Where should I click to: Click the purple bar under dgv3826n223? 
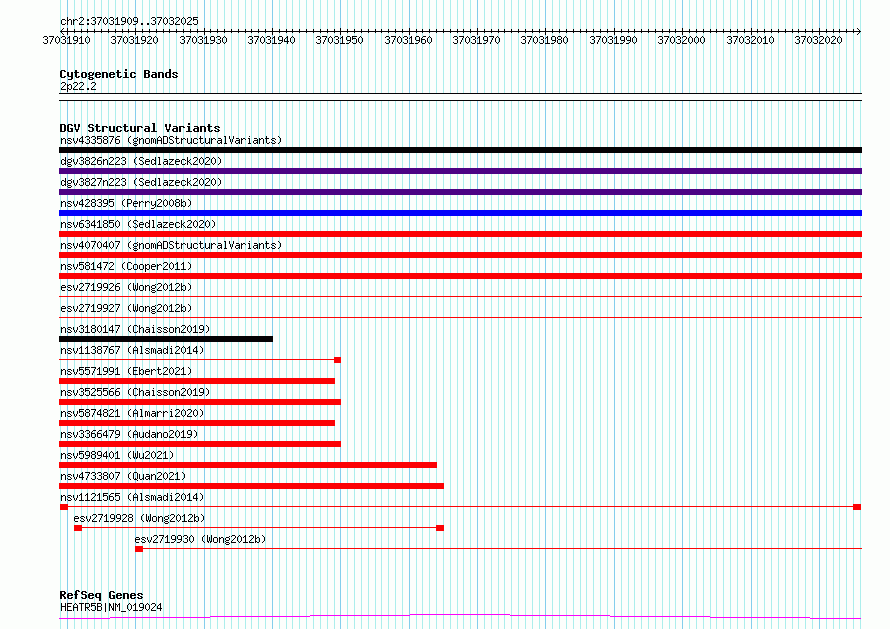point(460,171)
